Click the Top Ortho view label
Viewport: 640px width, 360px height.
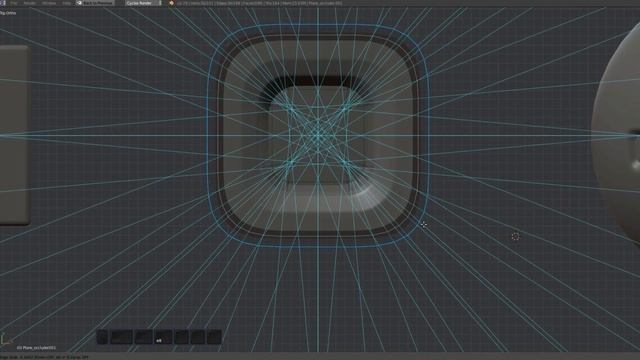[x=8, y=13]
